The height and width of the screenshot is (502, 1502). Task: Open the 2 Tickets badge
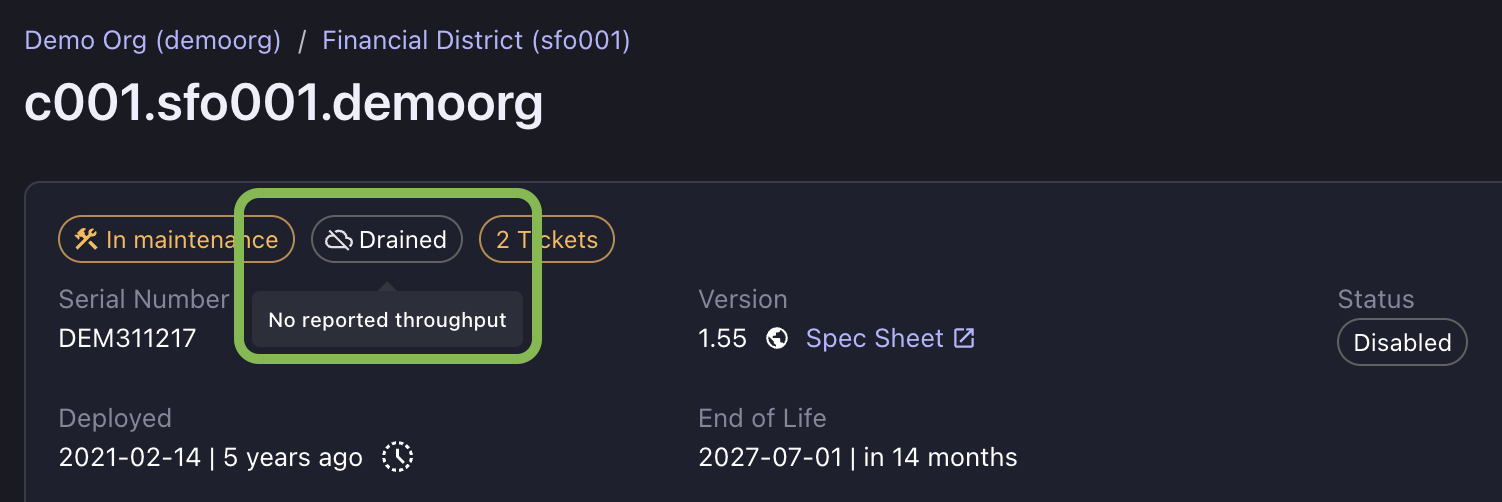547,240
